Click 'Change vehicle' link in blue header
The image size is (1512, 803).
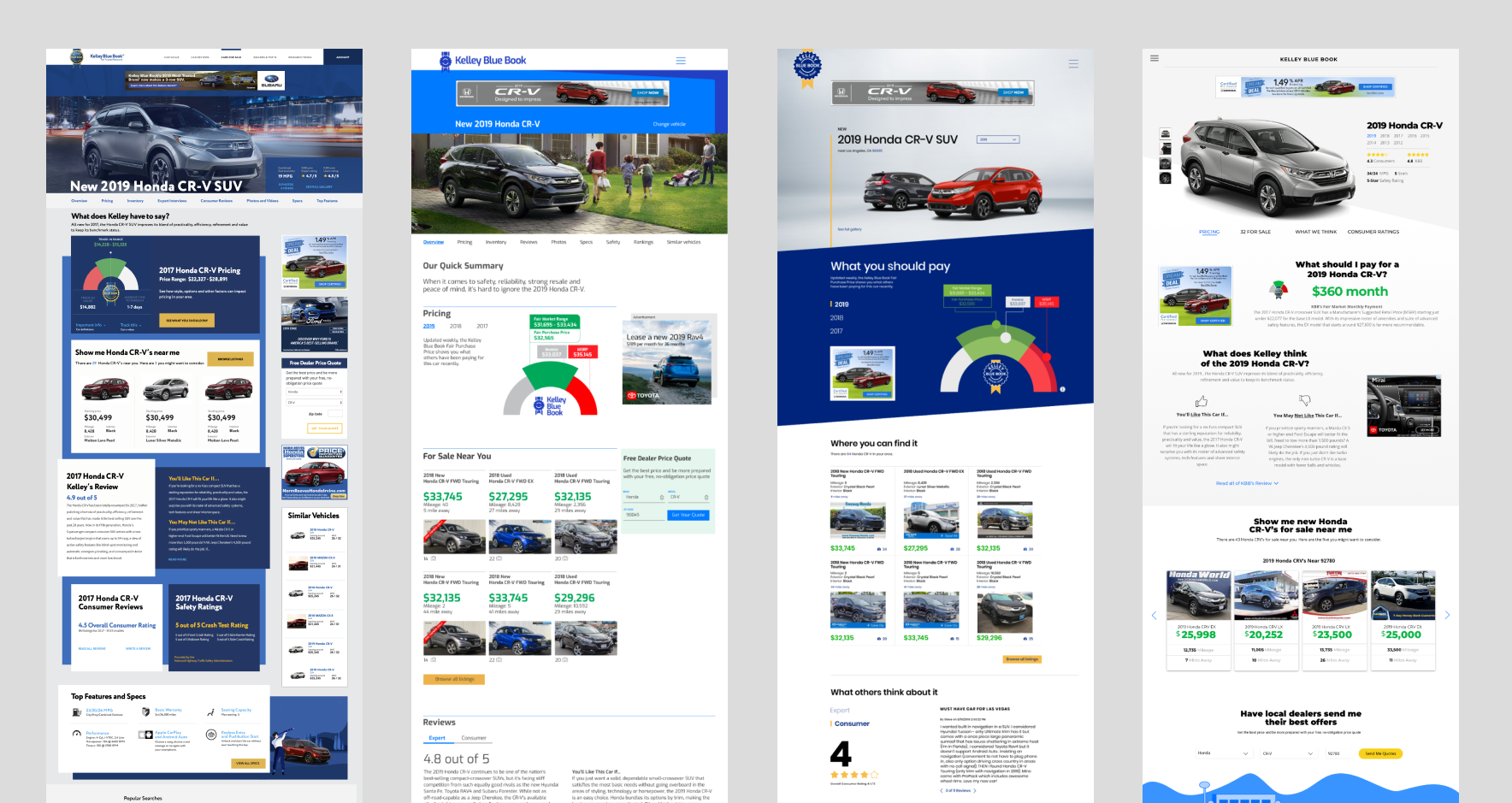tap(669, 124)
